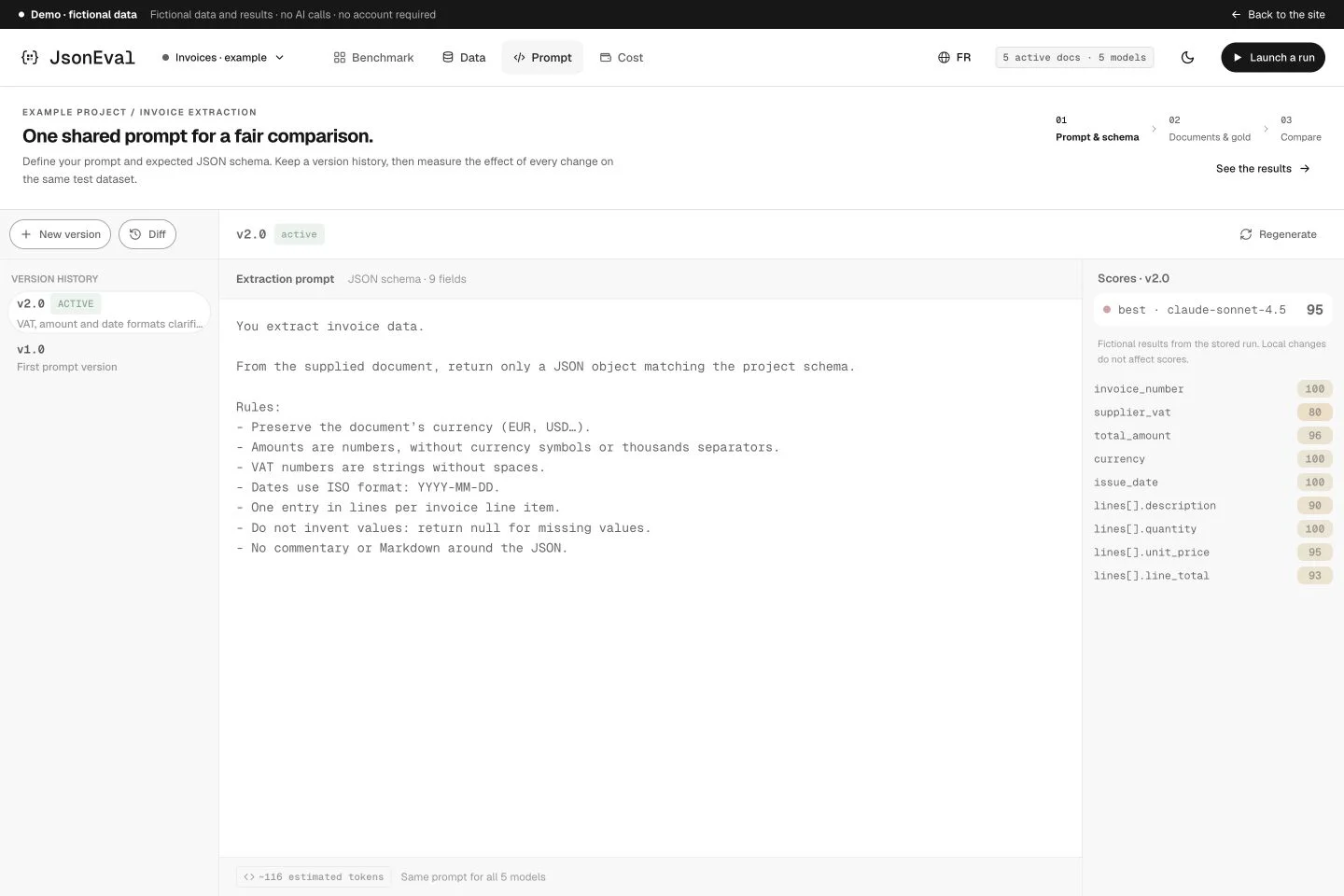Click the globe language icon
Viewport: 1344px width, 896px height.
coord(944,57)
